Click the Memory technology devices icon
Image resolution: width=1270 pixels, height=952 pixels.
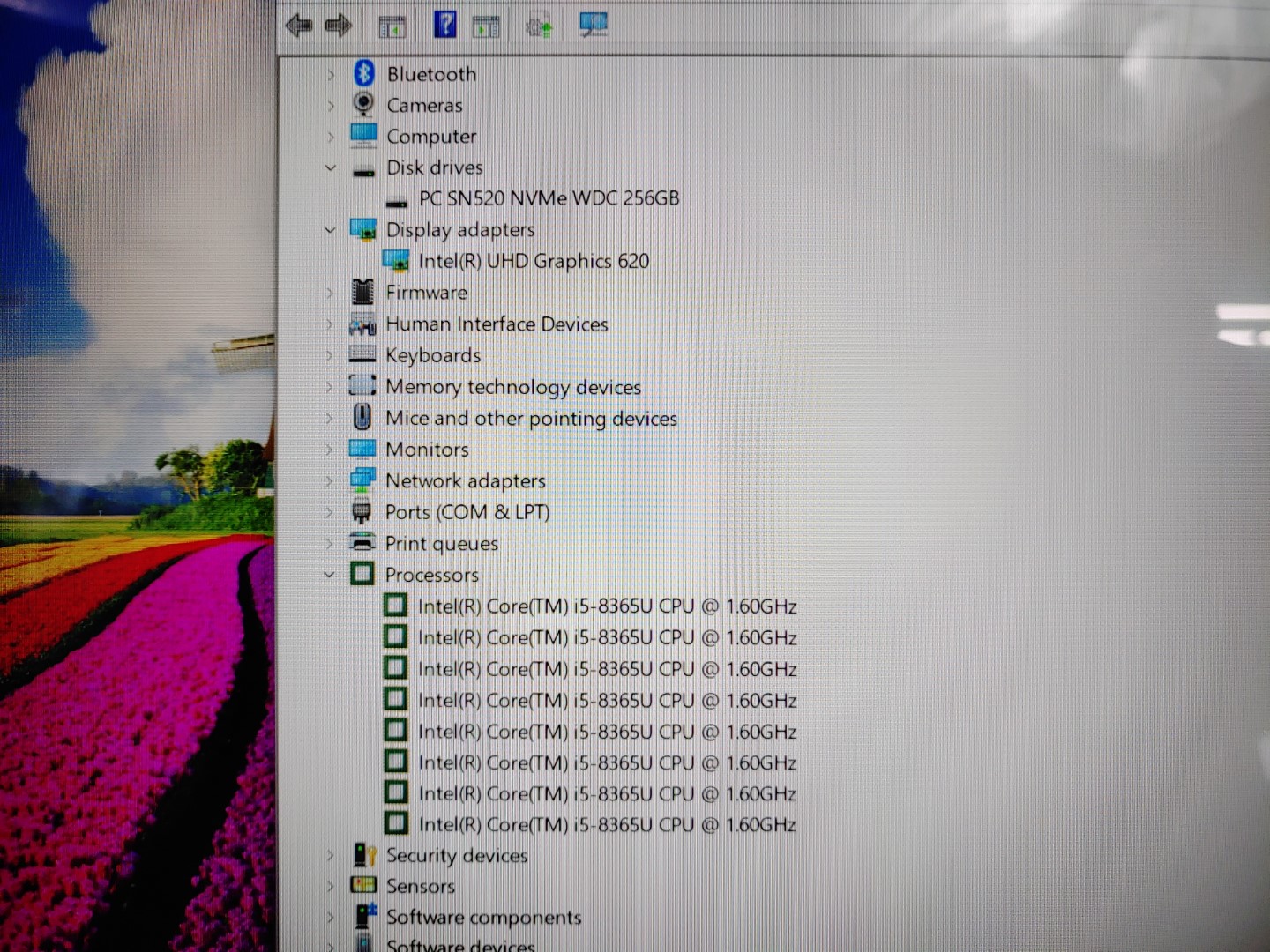point(362,385)
